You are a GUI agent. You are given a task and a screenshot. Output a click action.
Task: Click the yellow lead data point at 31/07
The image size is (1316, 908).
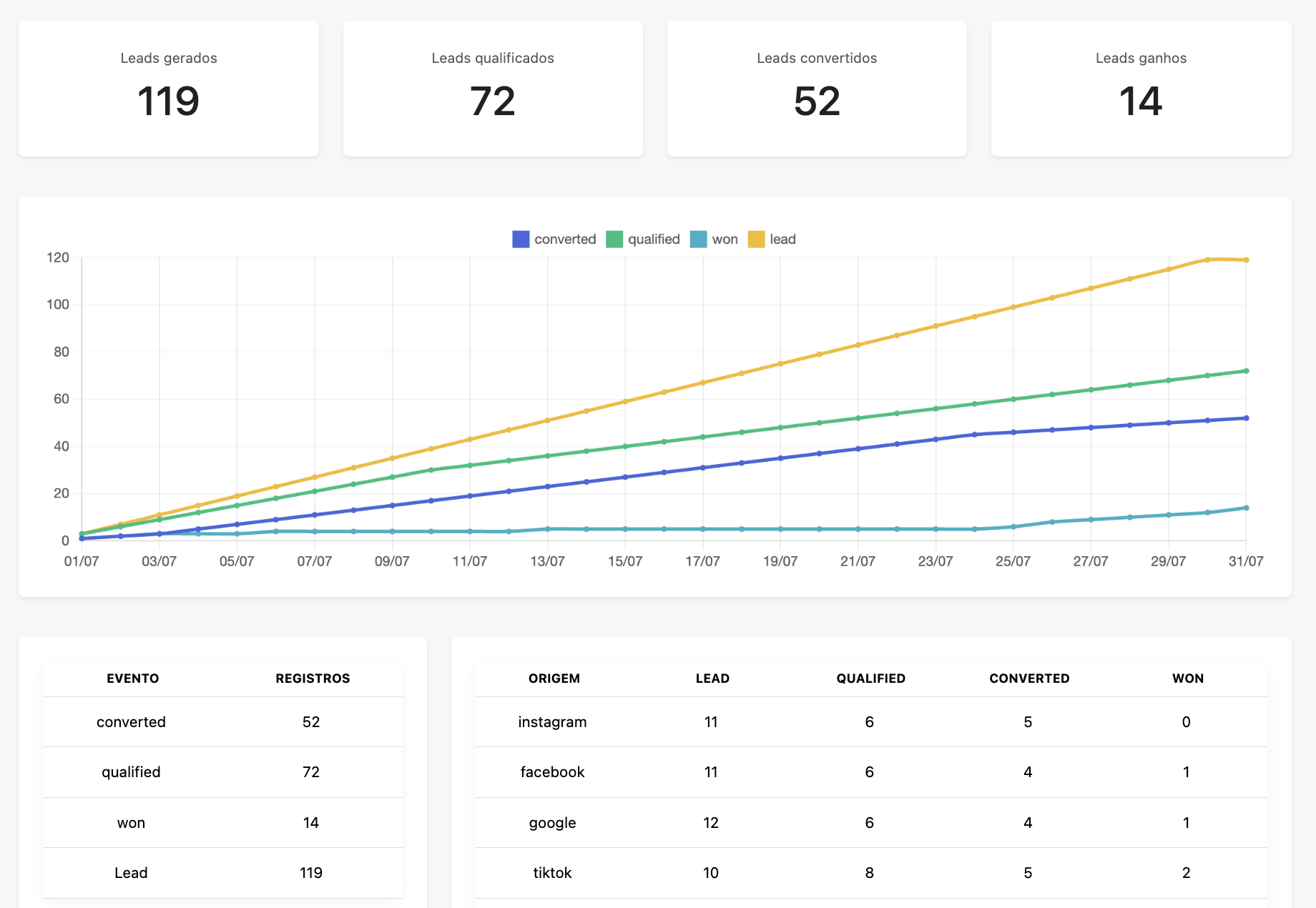(x=1246, y=260)
